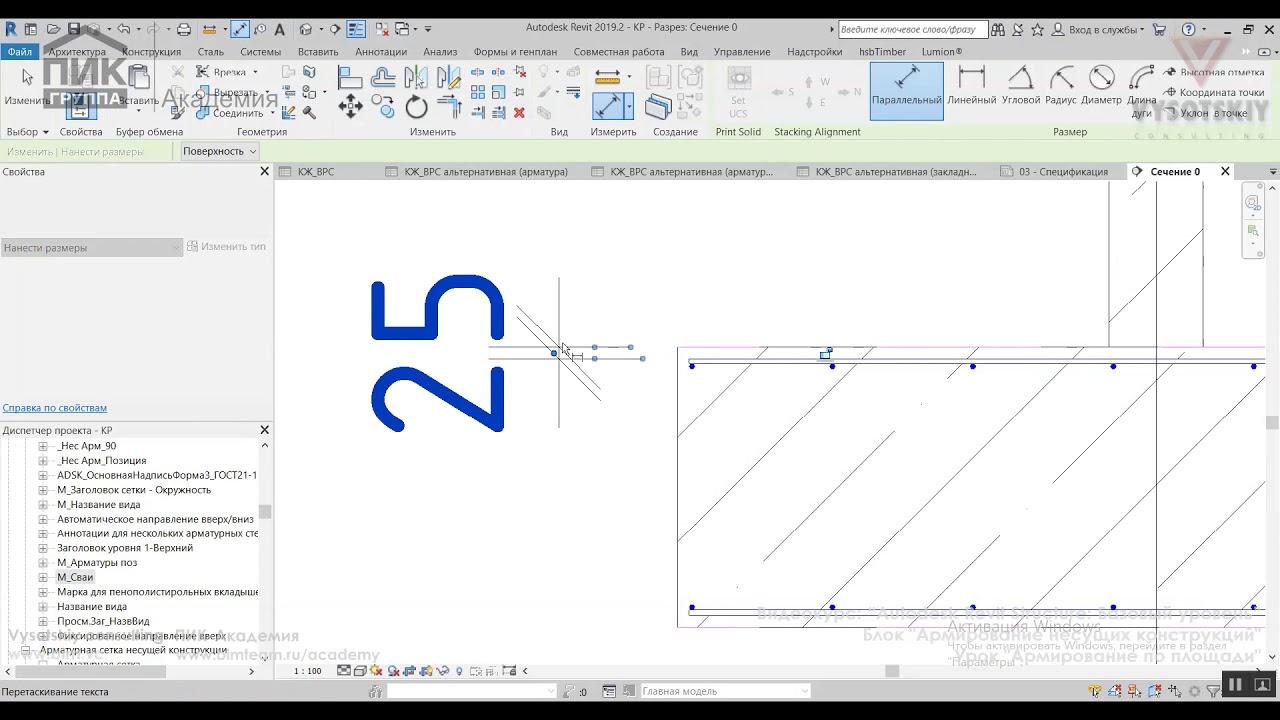
Task: Select the Radius (Радиус) dimension tool
Action: click(x=1061, y=86)
